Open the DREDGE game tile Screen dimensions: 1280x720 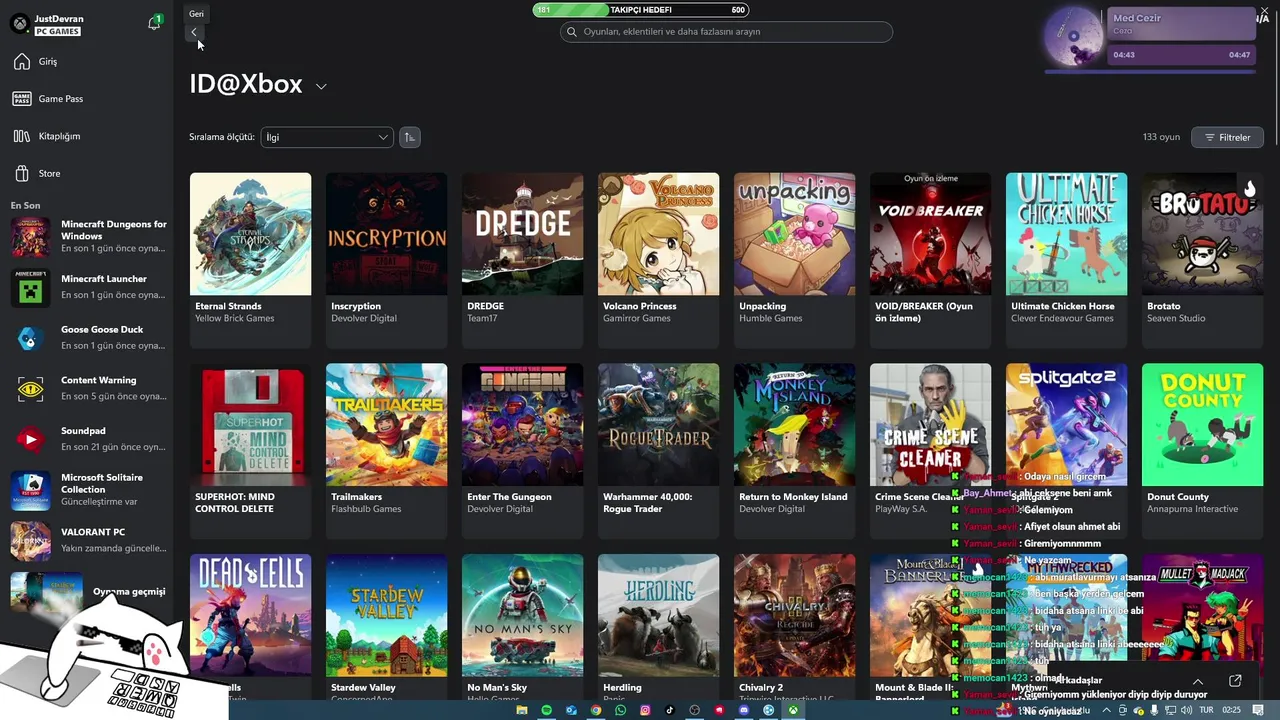click(522, 260)
